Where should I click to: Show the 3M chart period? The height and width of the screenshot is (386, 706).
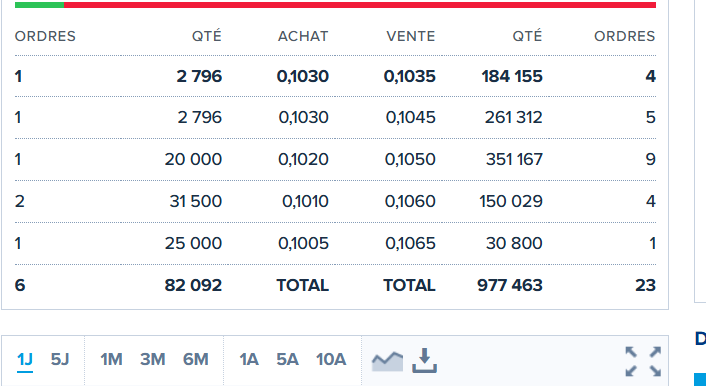tap(152, 359)
